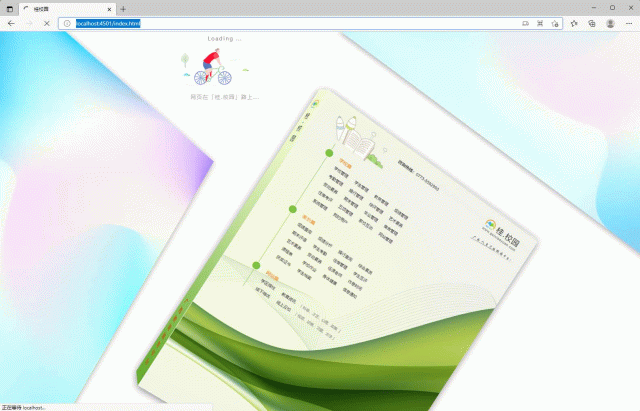This screenshot has height=411, width=640.
Task: Click the second green circle section marker
Action: [x=293, y=211]
